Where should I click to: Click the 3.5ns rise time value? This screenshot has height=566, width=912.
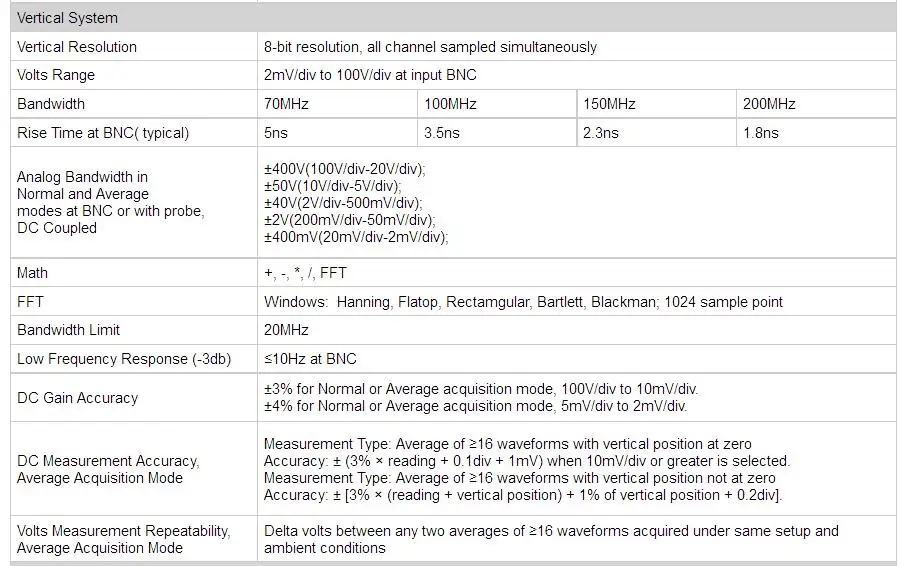(441, 133)
